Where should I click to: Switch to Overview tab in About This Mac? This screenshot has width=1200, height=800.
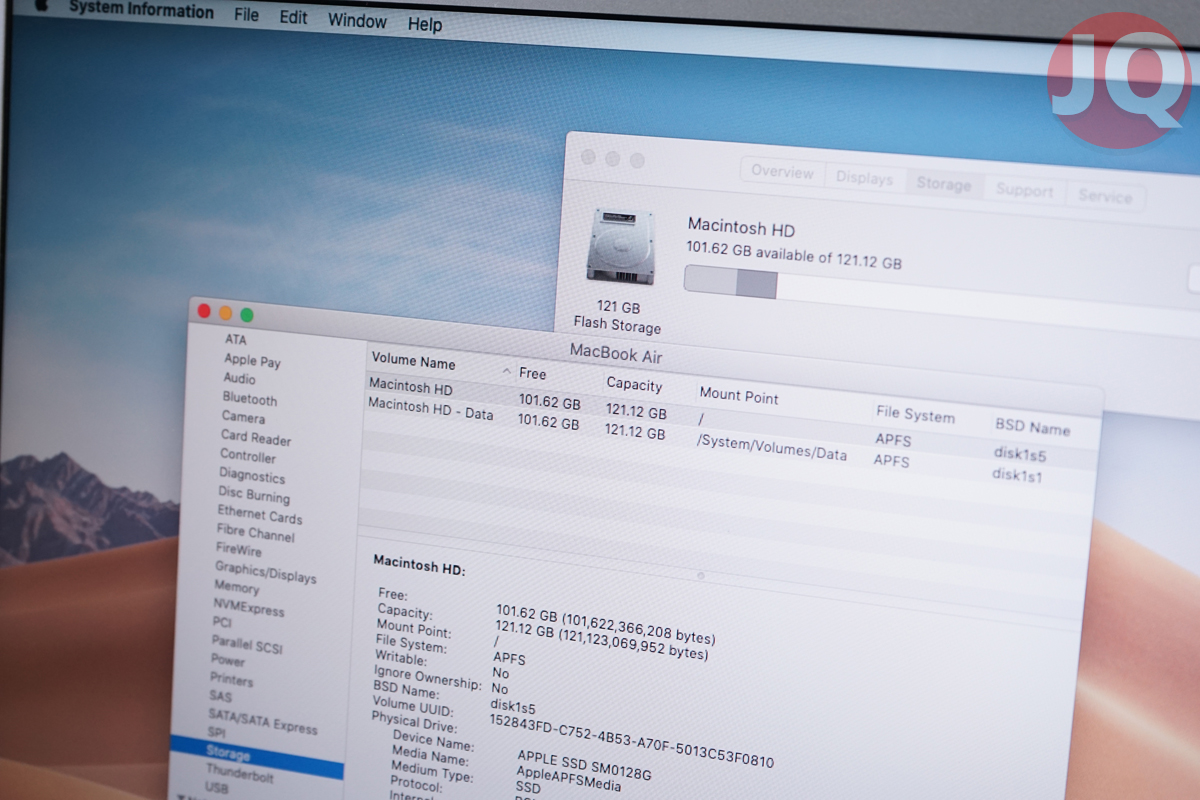[783, 172]
